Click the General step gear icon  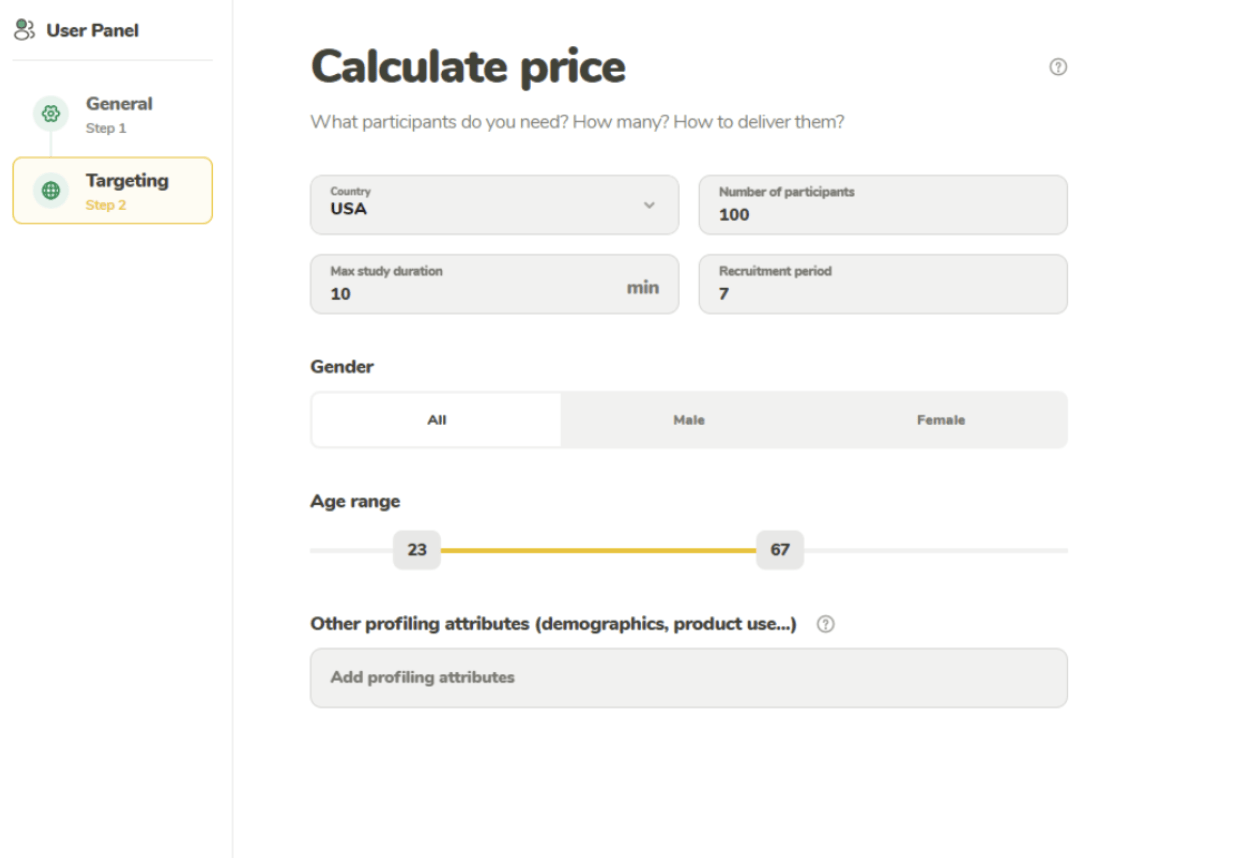[x=51, y=114]
